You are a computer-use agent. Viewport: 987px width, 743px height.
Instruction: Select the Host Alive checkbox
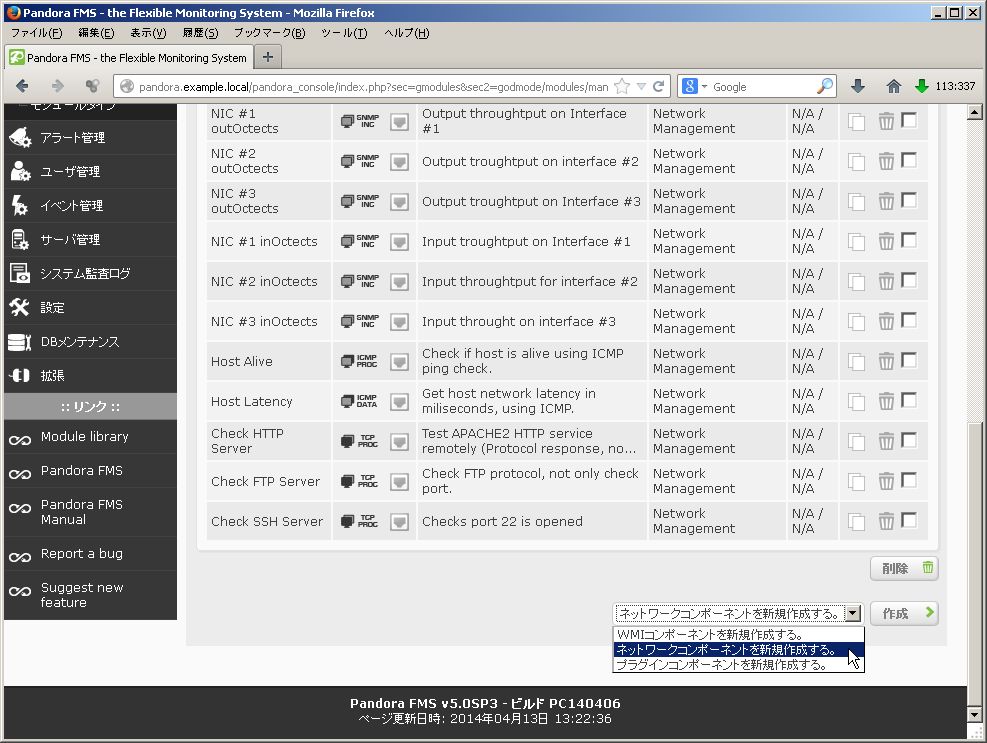[908, 360]
